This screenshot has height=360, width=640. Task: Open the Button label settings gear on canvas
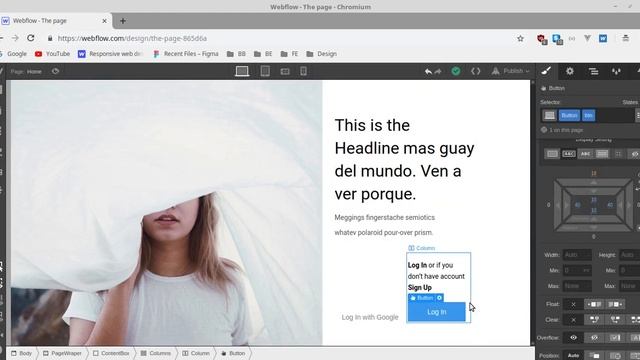point(439,298)
